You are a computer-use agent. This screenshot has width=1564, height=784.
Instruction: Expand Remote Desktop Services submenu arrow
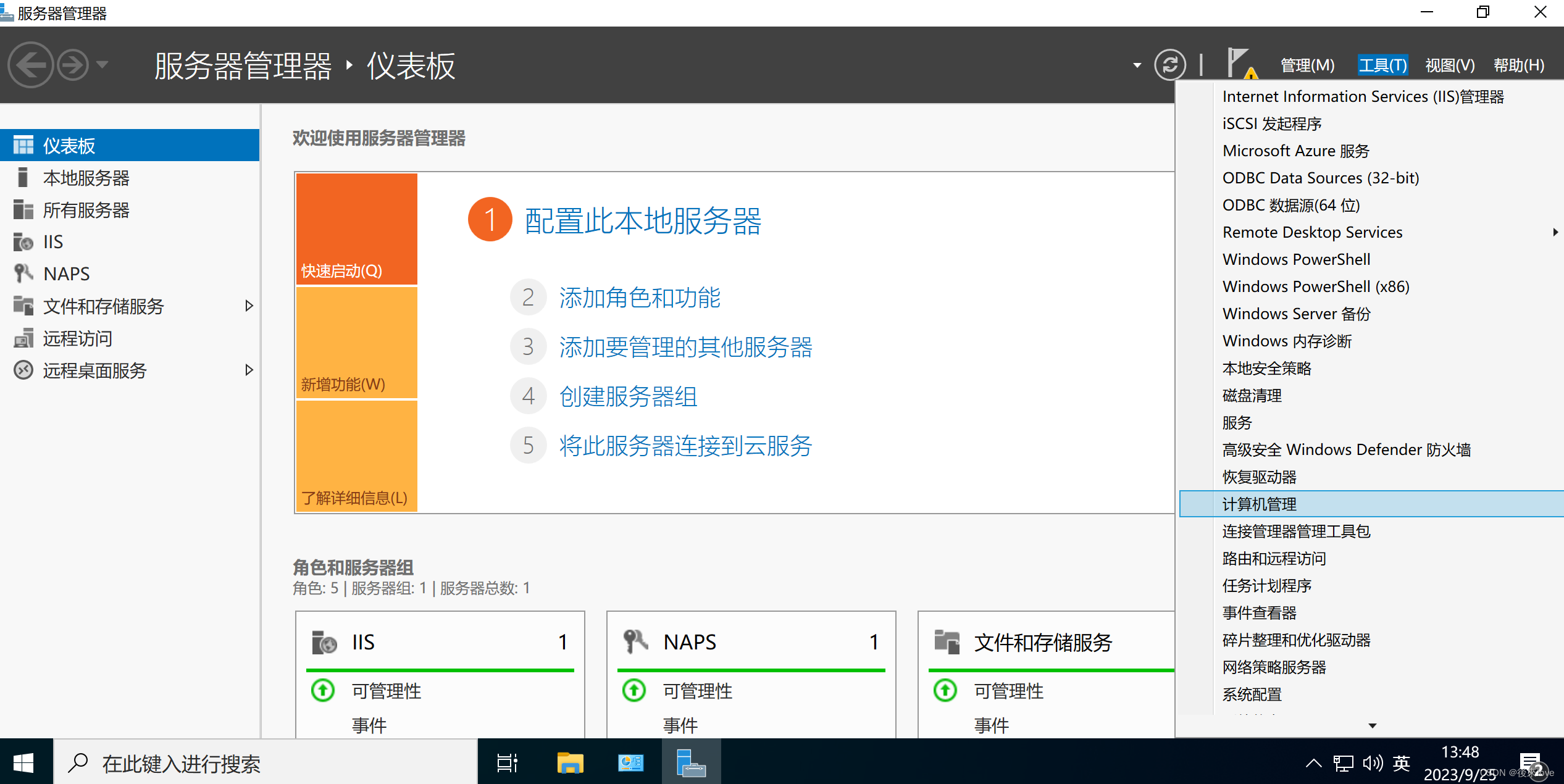tap(1555, 232)
